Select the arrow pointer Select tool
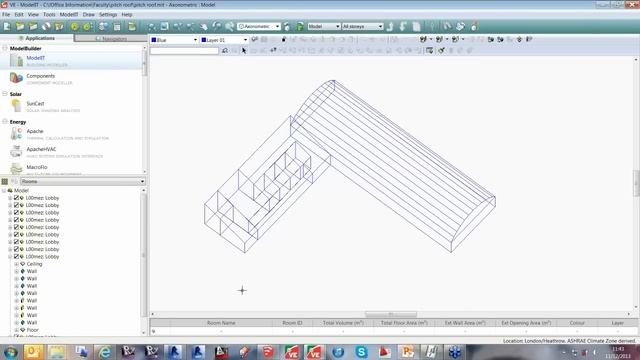The width and height of the screenshot is (640, 360). 244,51
